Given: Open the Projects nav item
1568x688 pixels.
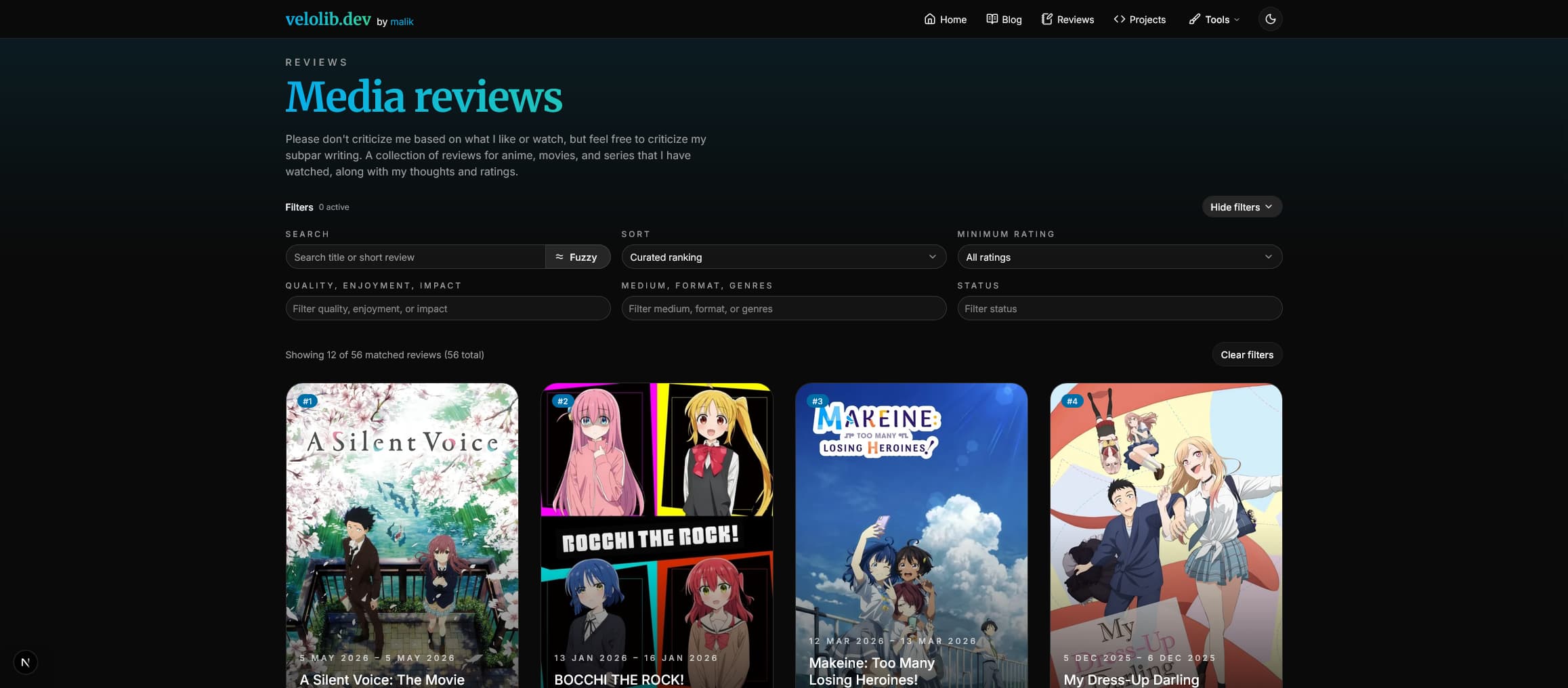Looking at the screenshot, I should tap(1140, 19).
